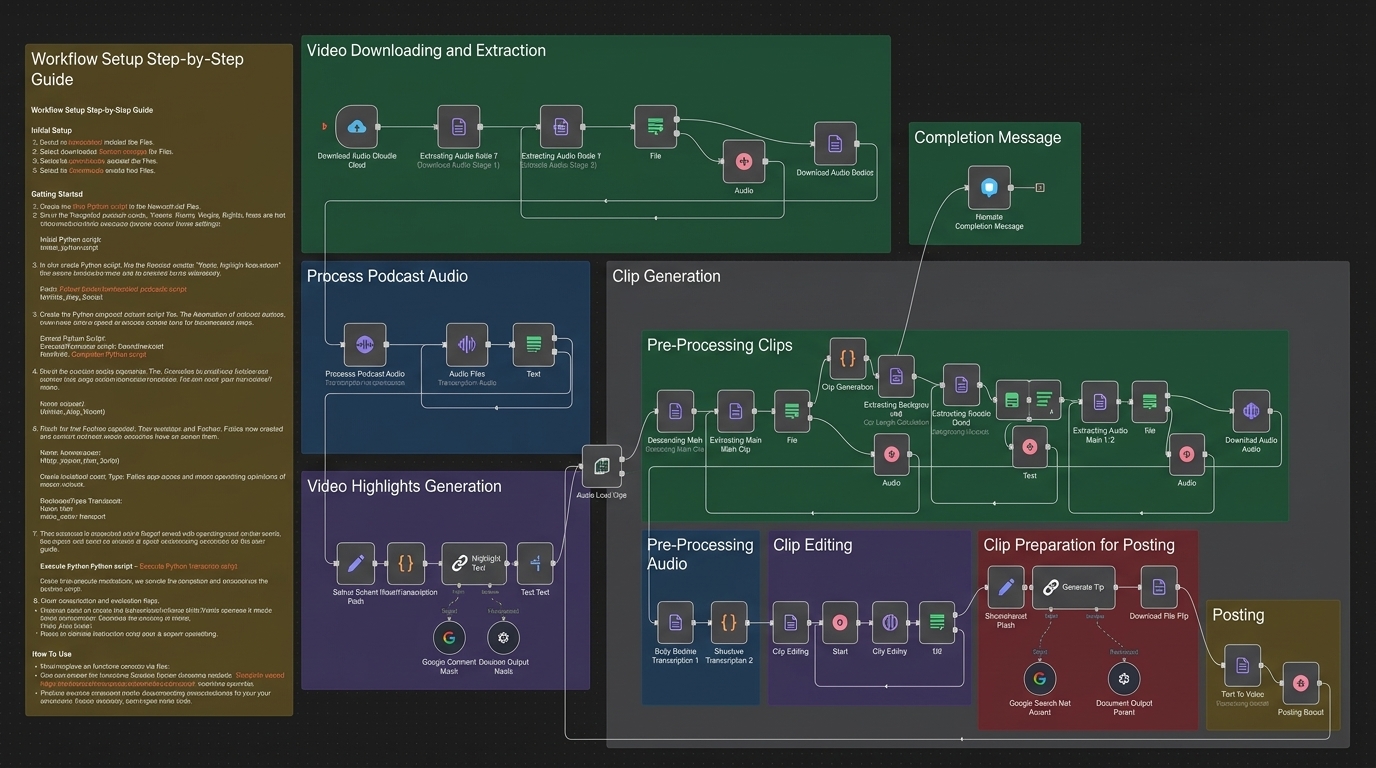Click the Download Audio waveform node in Pre-Processing Clips
Screen dimensions: 1376x768
click(1251, 411)
